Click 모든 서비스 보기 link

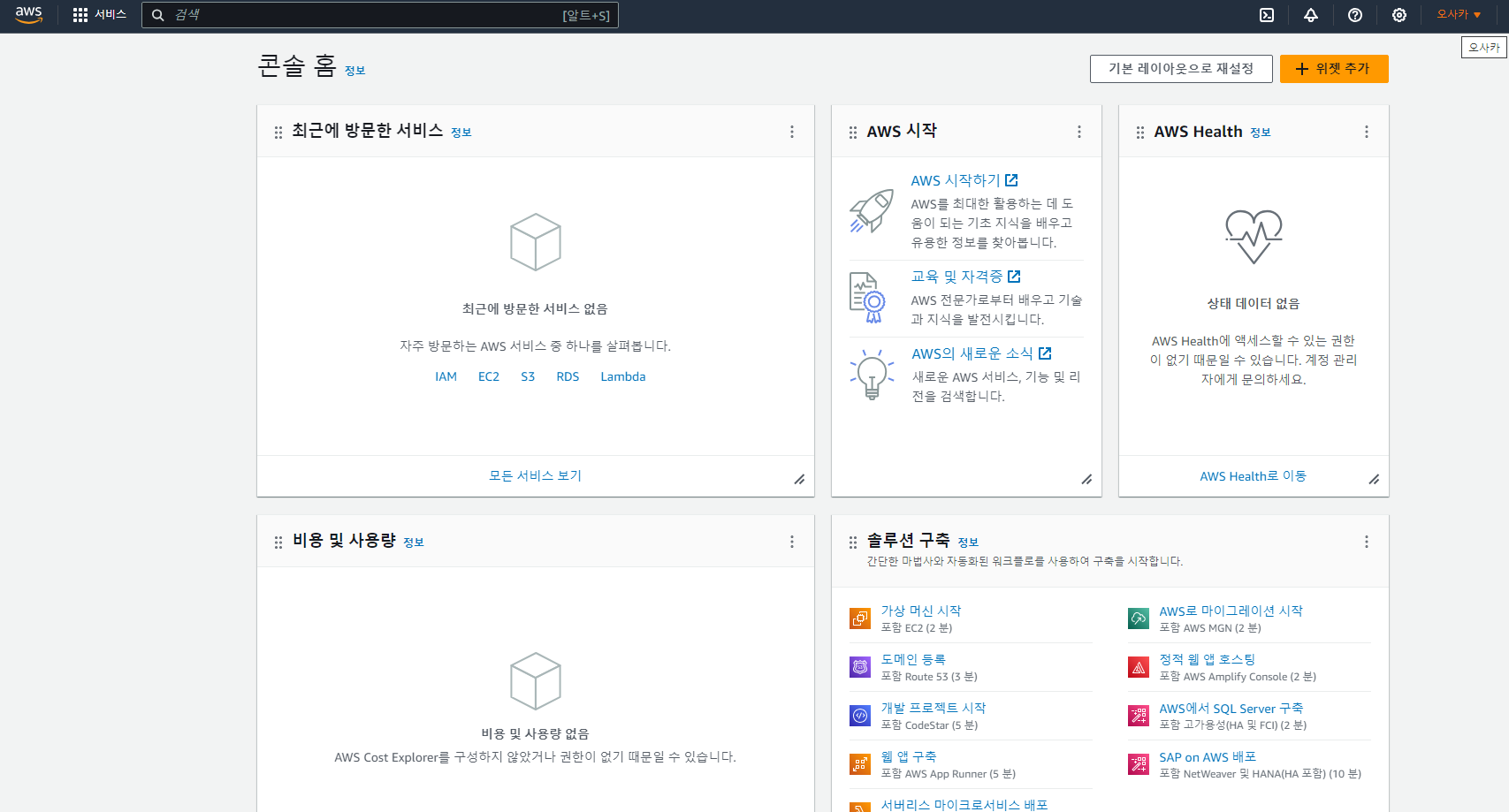[x=536, y=475]
